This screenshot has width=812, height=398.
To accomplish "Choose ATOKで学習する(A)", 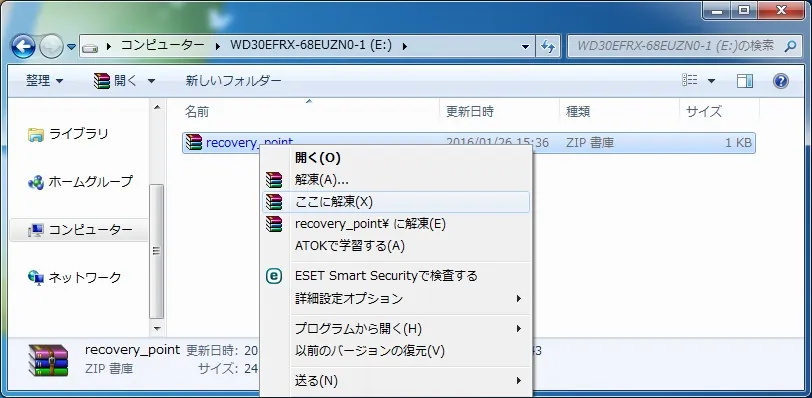I will pyautogui.click(x=396, y=246).
